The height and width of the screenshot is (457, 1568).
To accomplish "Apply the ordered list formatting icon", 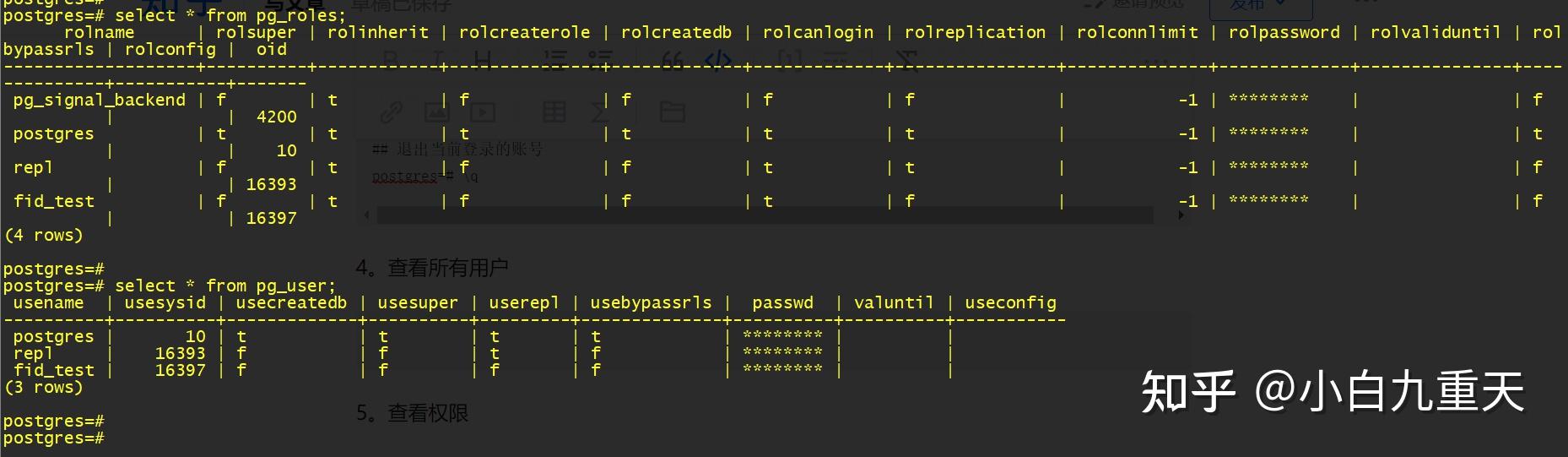I will pyautogui.click(x=554, y=60).
